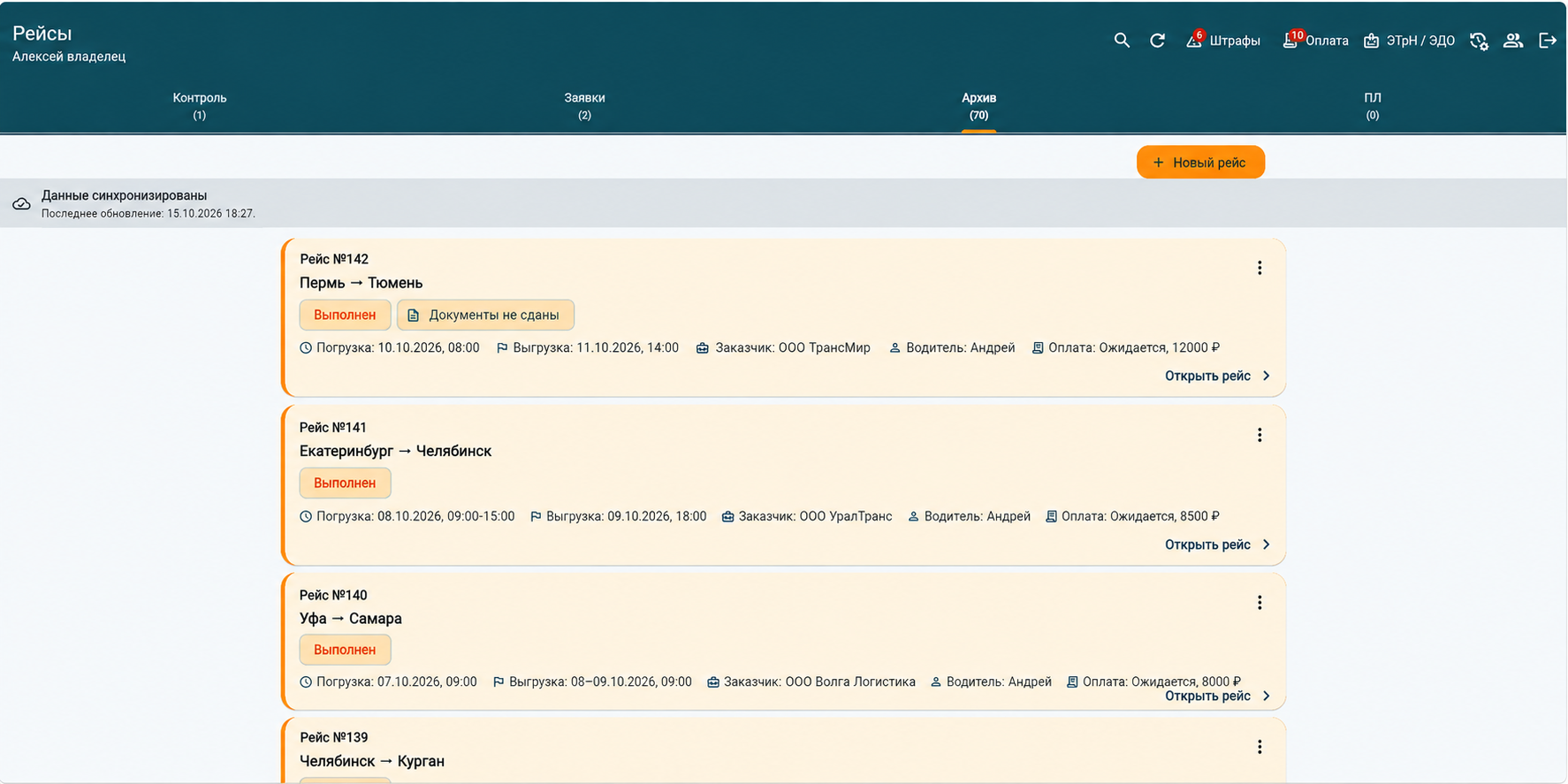Click Открыть рейс for Екатеринбург → Челябинск
The image size is (1568, 784).
(1217, 544)
